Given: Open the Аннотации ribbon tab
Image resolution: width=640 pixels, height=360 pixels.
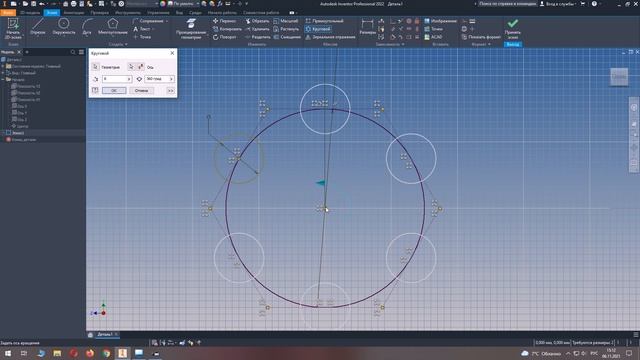Looking at the screenshot, I should [74, 13].
